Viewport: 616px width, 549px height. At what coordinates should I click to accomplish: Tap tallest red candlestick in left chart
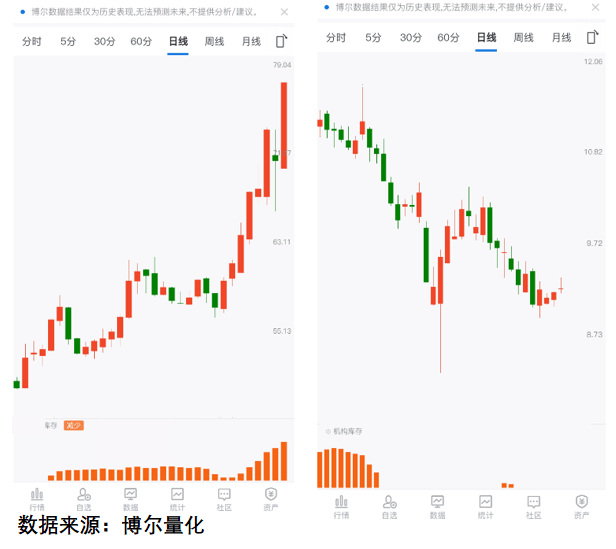pos(284,125)
